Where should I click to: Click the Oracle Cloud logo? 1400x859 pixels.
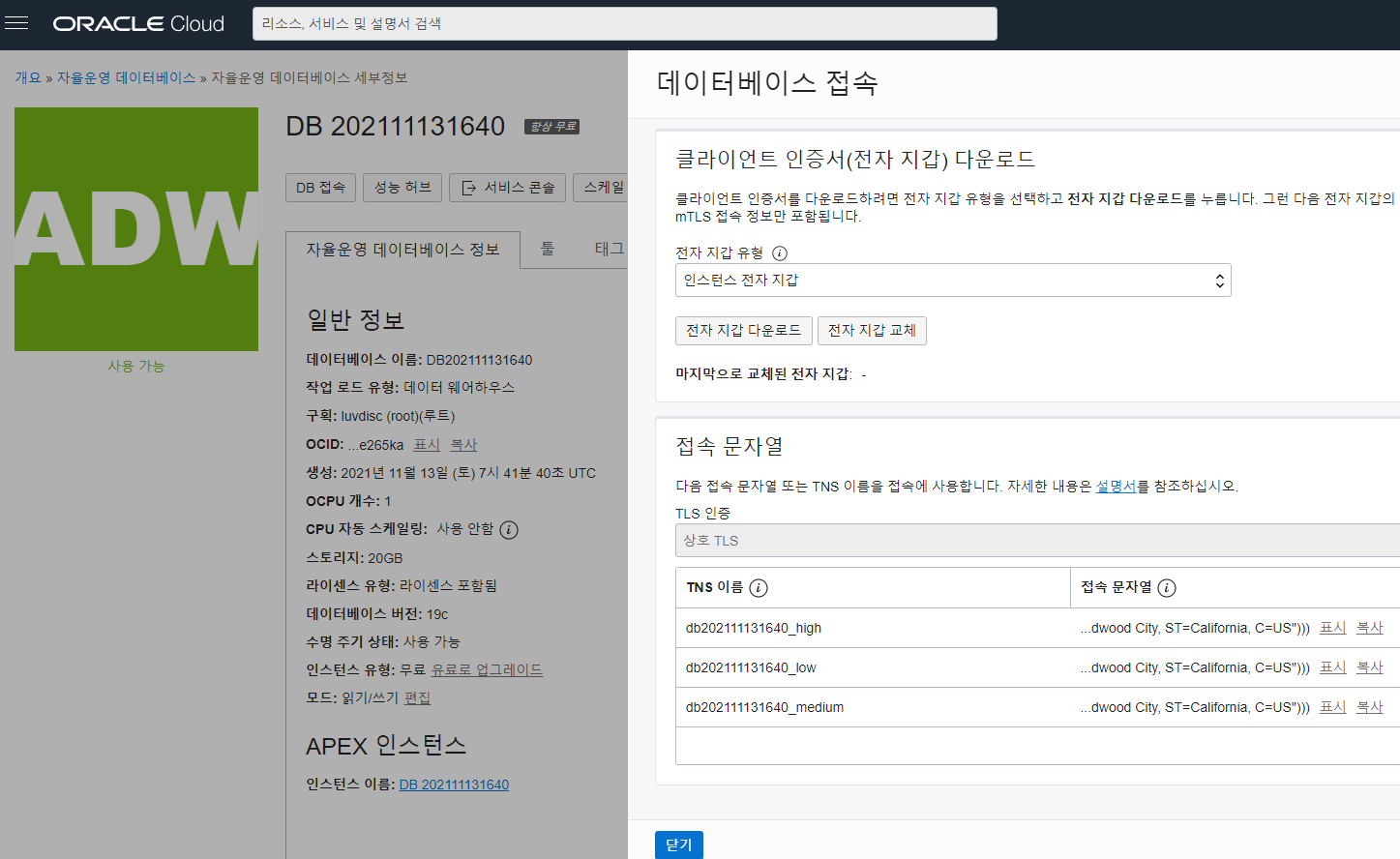[x=138, y=24]
